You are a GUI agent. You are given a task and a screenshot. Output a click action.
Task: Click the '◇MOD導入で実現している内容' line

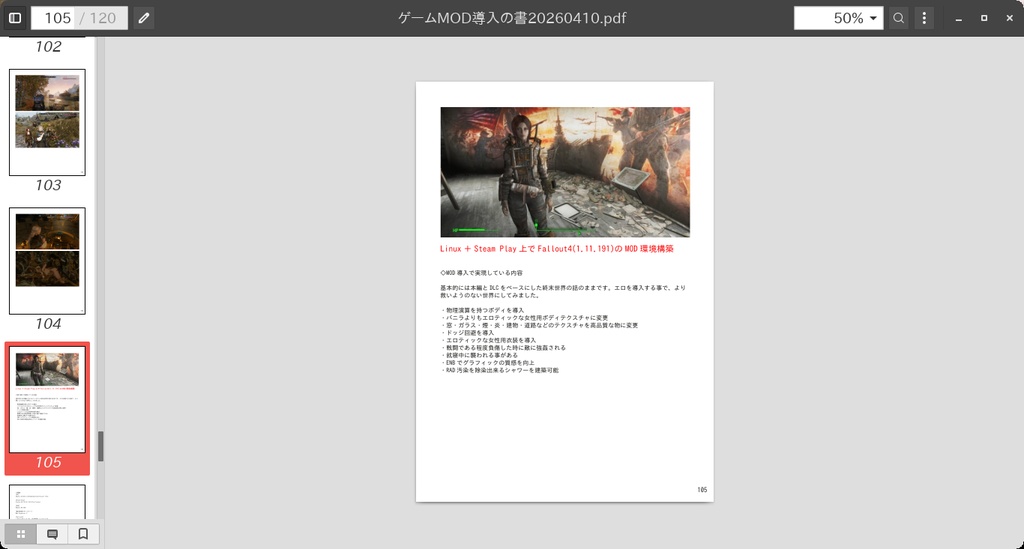pyautogui.click(x=481, y=273)
